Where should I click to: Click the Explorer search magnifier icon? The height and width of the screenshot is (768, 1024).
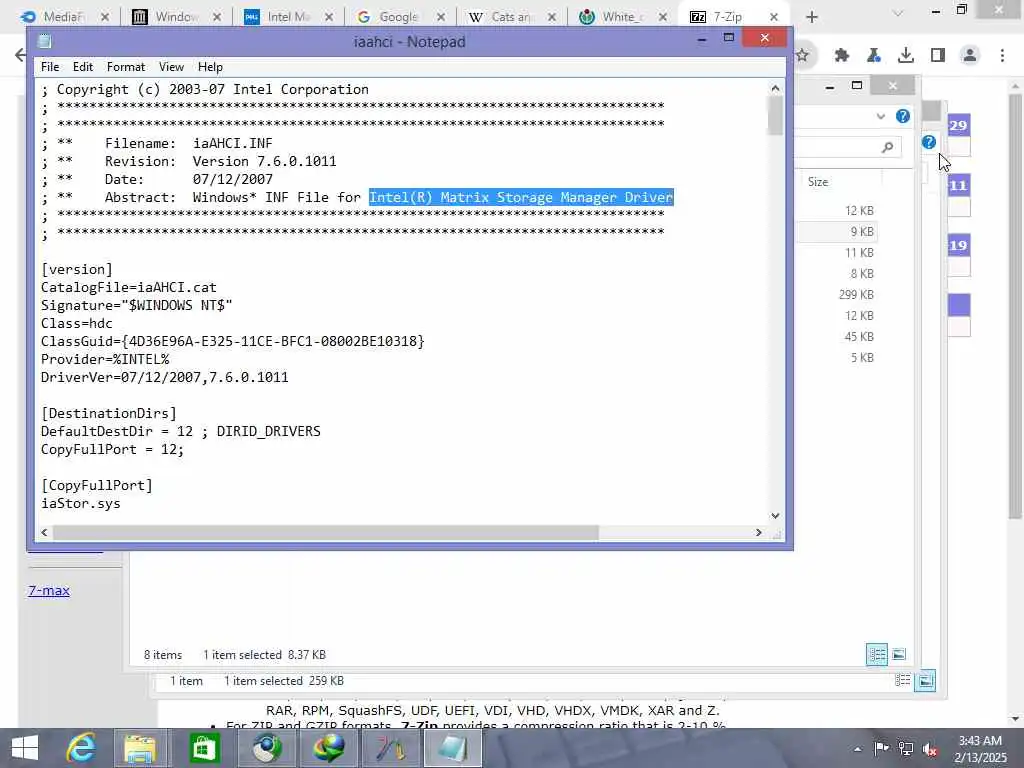[887, 147]
